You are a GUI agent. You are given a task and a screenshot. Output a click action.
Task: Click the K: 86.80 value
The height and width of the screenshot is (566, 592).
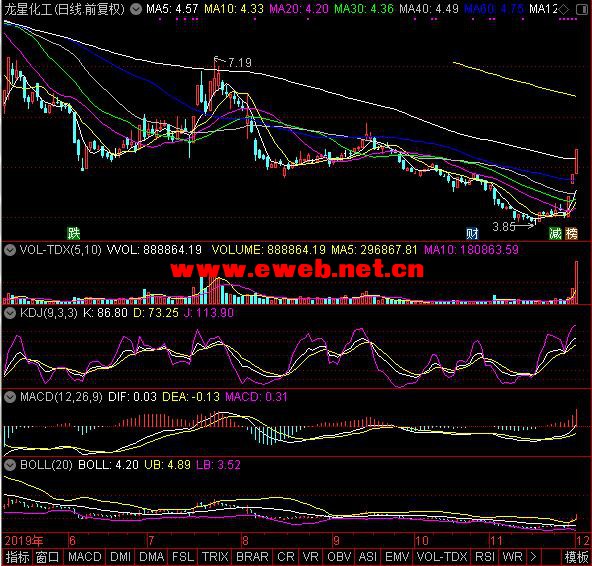[x=105, y=313]
